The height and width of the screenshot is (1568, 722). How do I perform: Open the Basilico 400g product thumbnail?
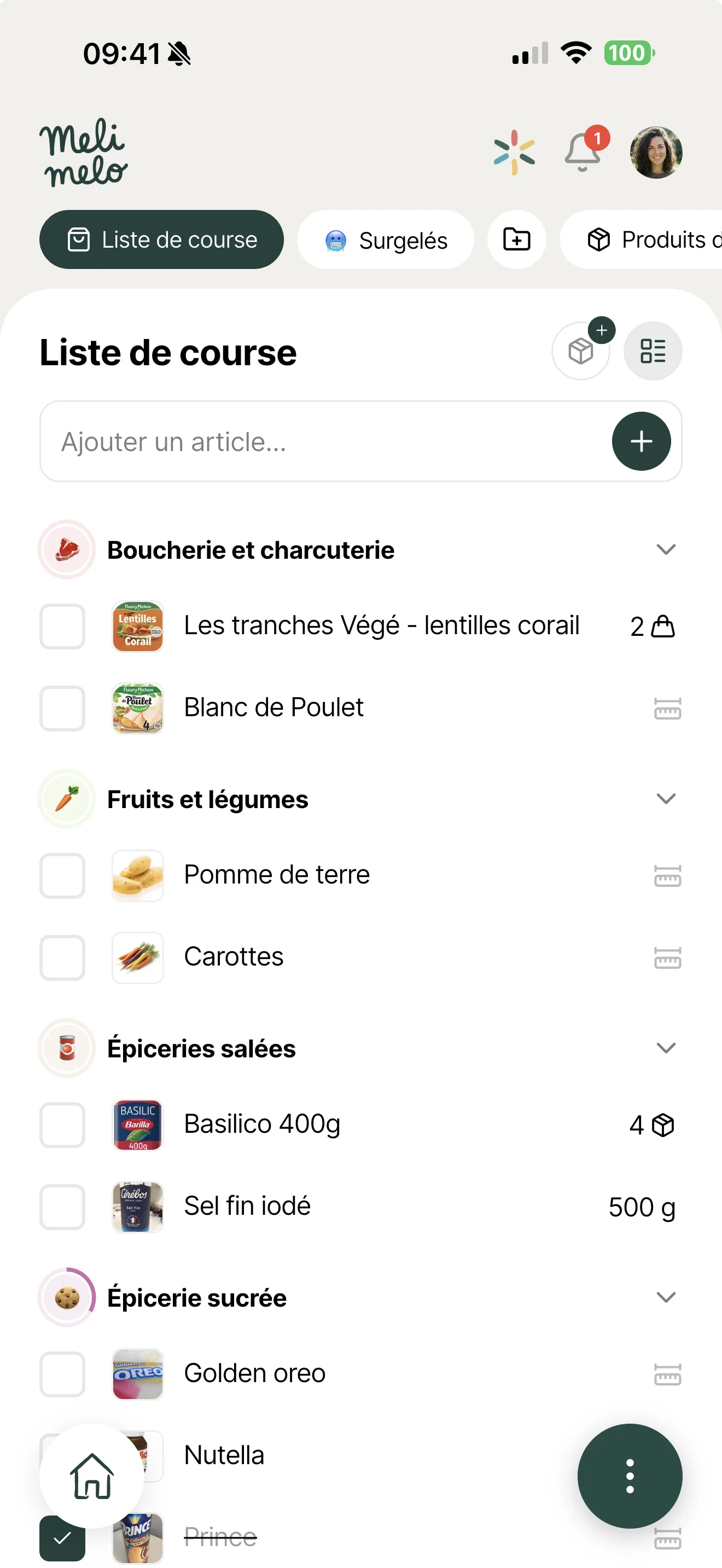coord(138,1125)
